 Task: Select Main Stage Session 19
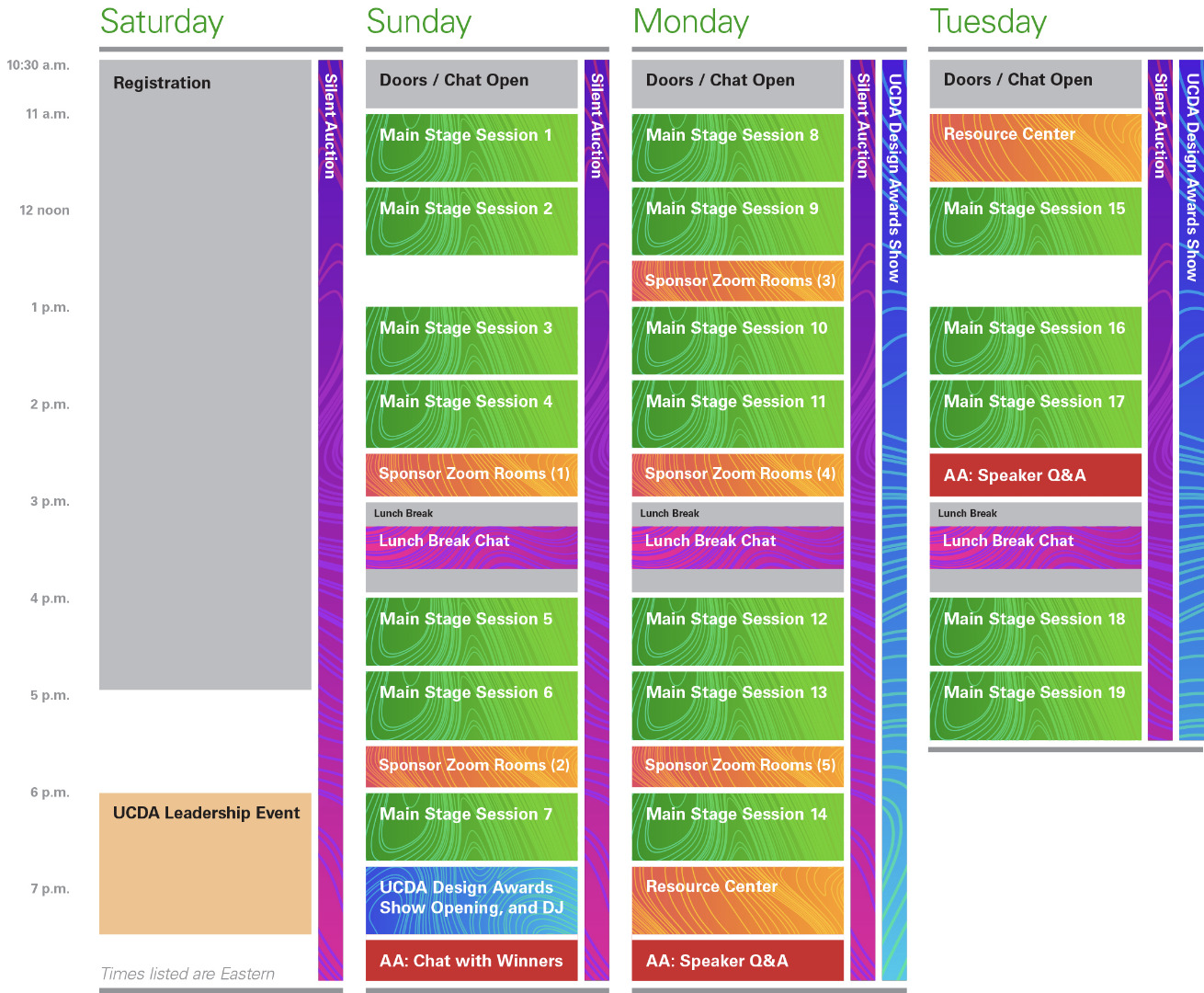(1035, 705)
